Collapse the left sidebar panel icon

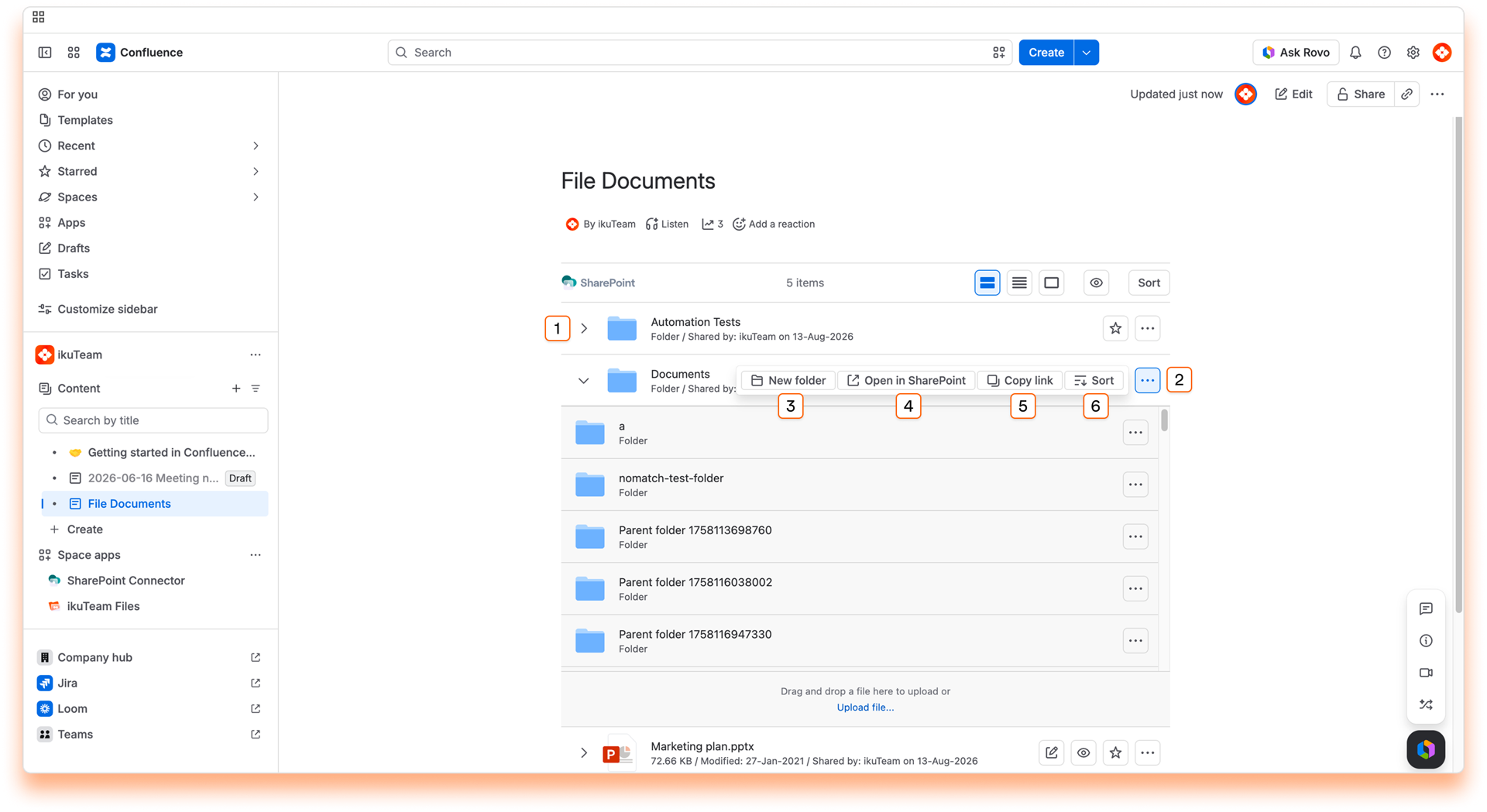click(45, 53)
